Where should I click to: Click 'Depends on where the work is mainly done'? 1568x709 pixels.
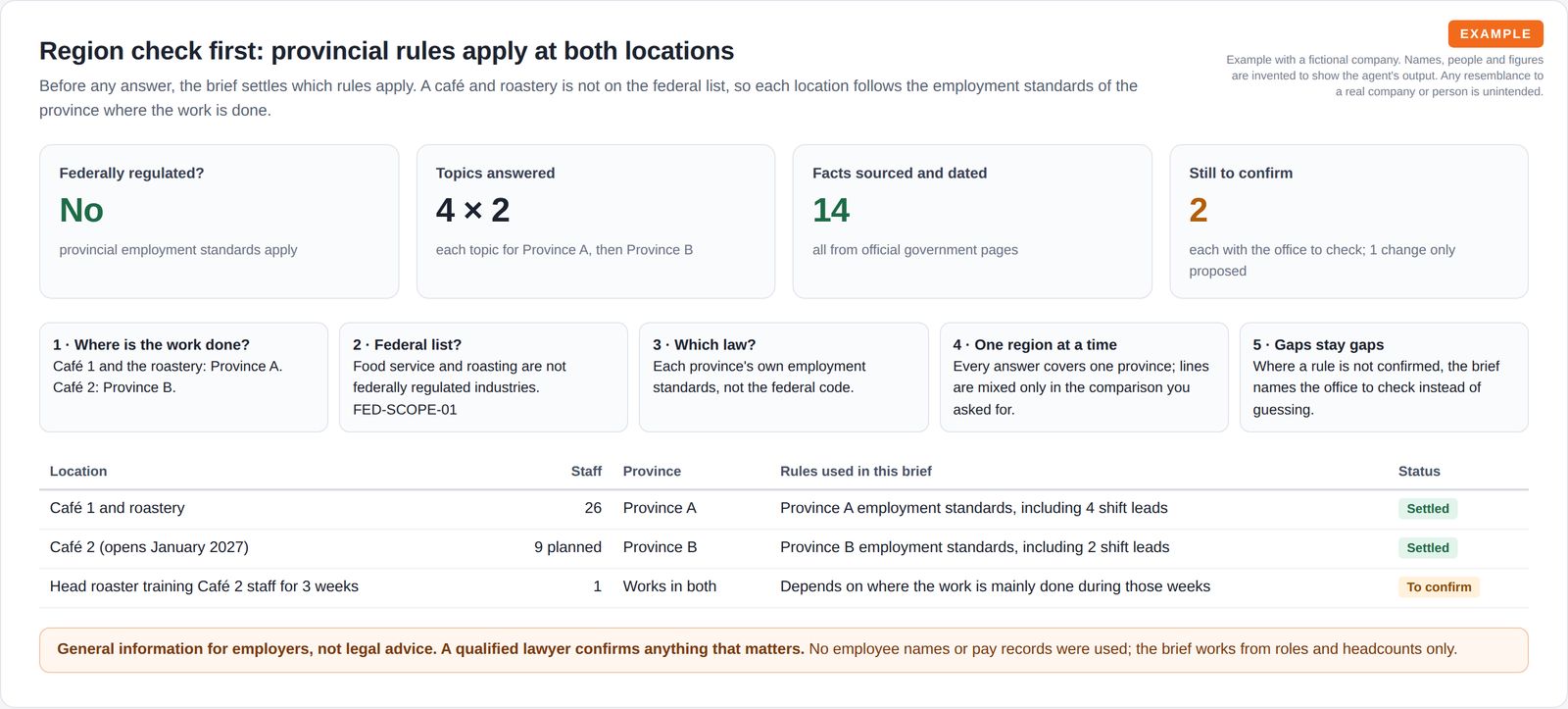(x=995, y=586)
